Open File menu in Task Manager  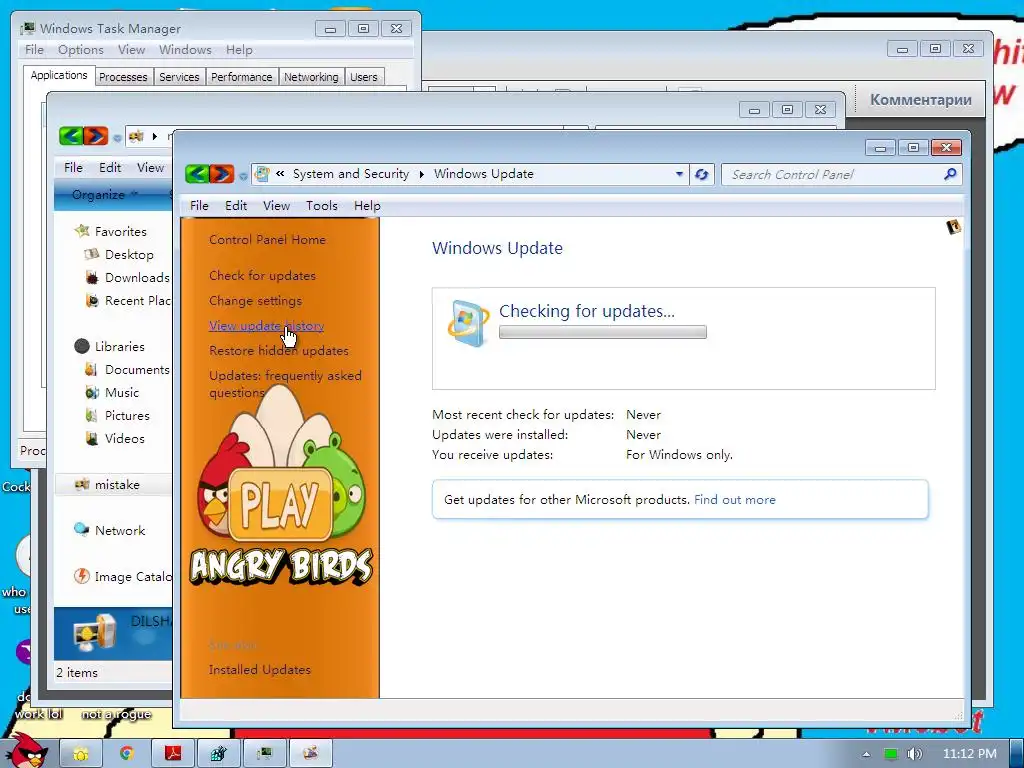(34, 50)
